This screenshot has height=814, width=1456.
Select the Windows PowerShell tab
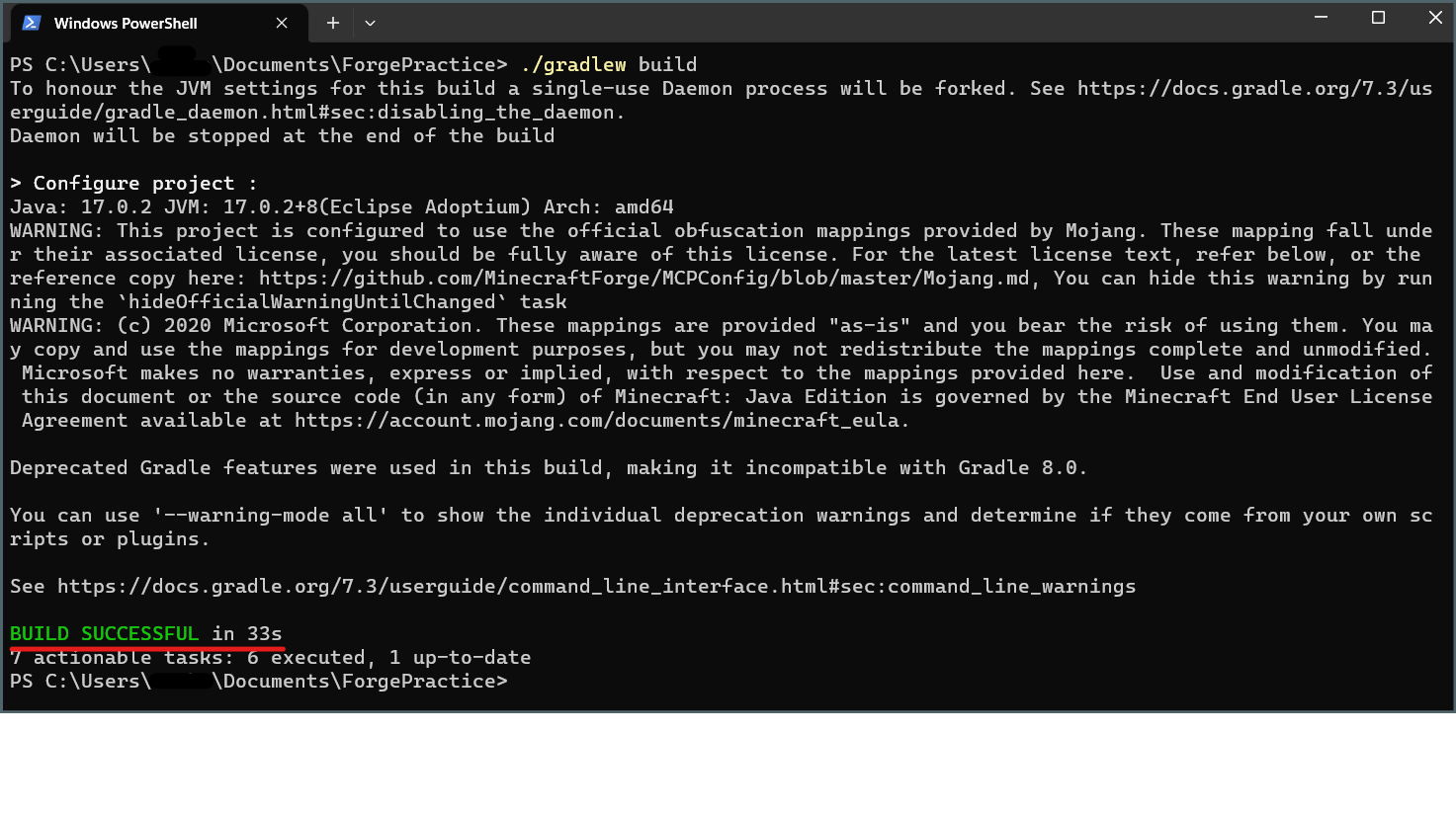coord(157,23)
